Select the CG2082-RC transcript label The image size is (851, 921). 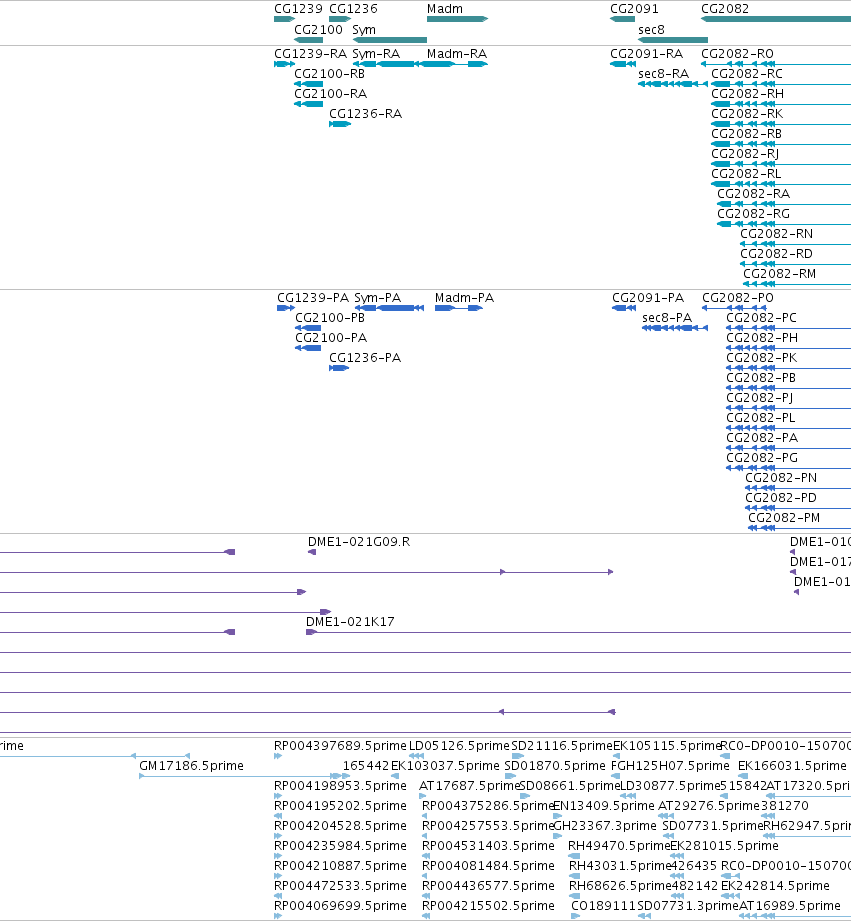(746, 73)
